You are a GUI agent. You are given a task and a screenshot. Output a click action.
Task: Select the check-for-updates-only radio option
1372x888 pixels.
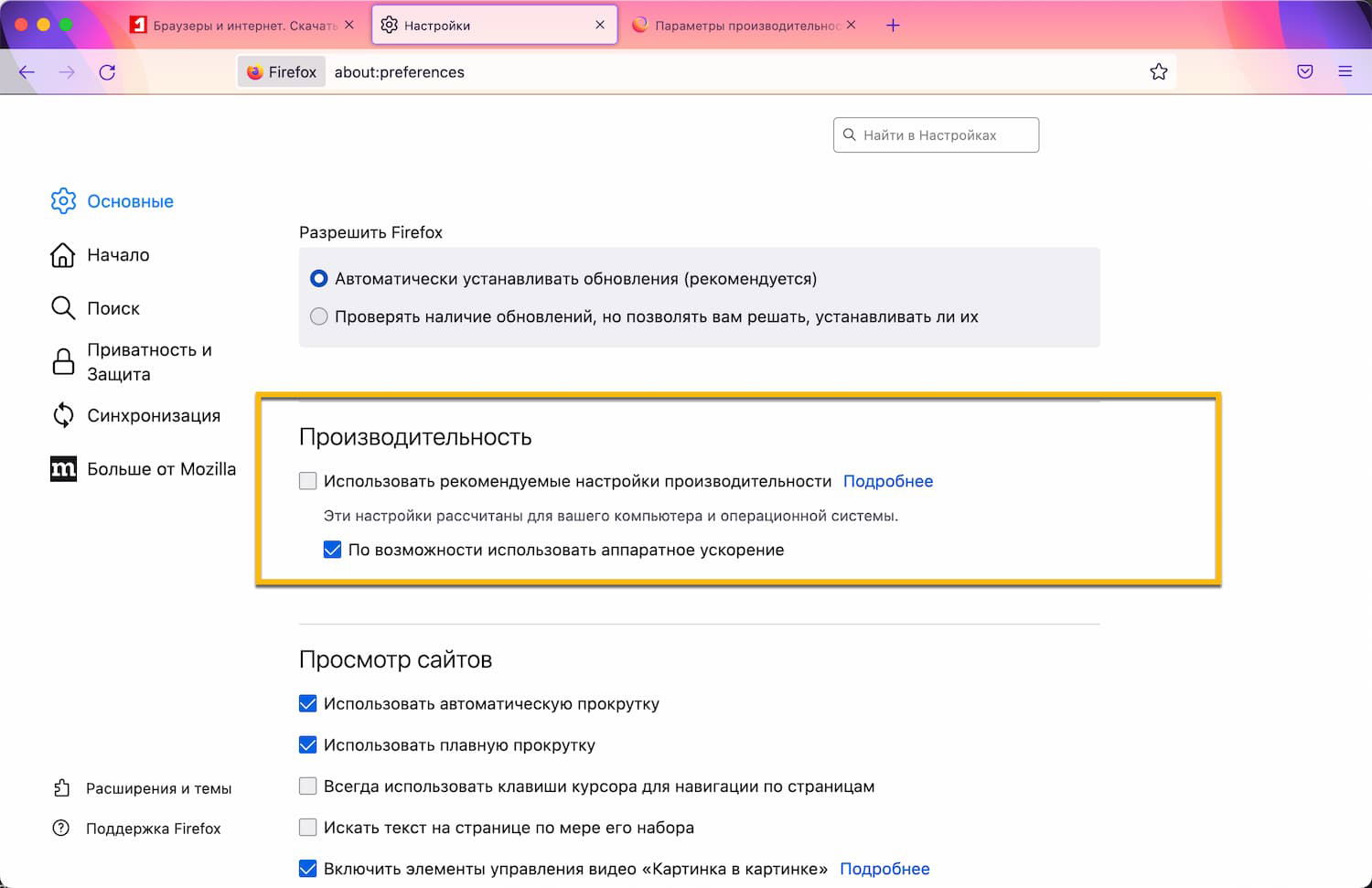point(319,317)
